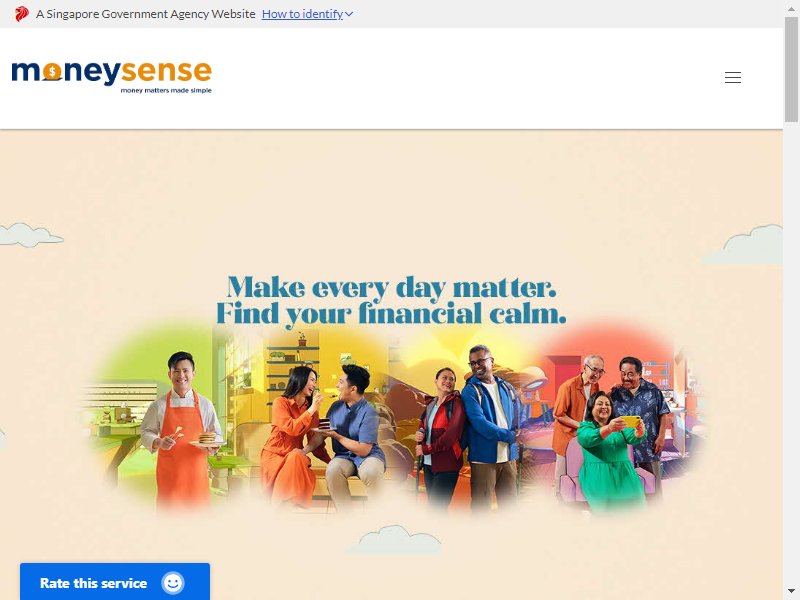Click the moneysense logo to go home
Image resolution: width=800 pixels, height=600 pixels.
pos(111,77)
